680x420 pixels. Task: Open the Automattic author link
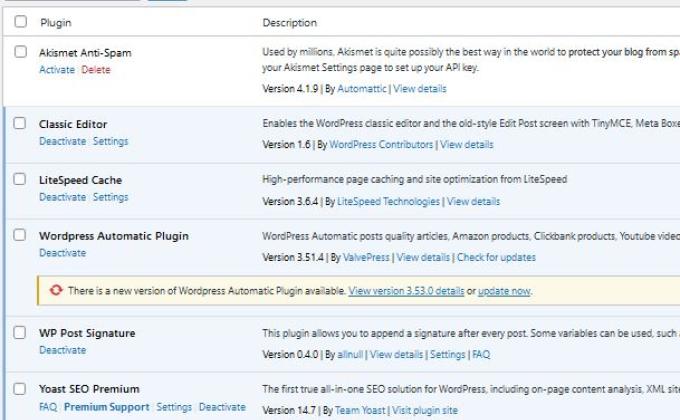pos(362,89)
